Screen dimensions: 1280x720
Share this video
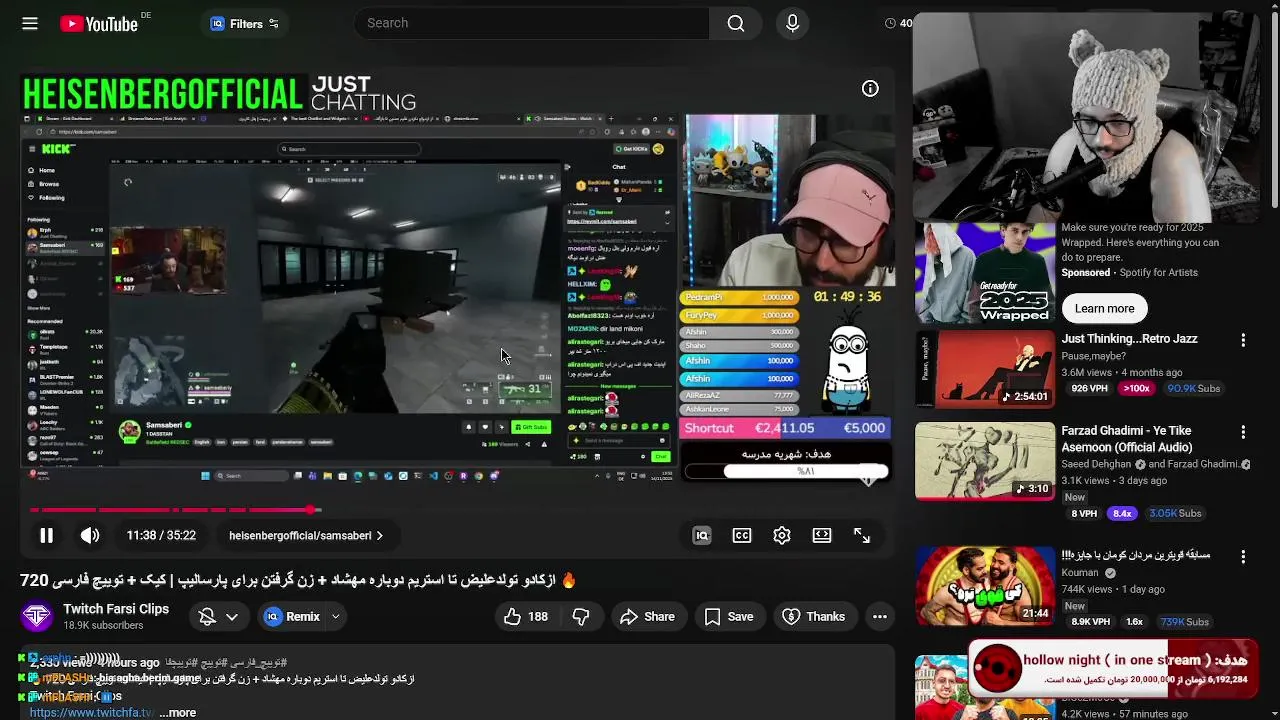(647, 616)
